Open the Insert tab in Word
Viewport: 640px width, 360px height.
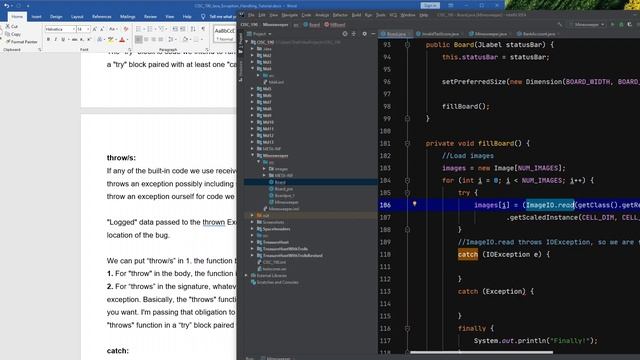click(x=36, y=17)
